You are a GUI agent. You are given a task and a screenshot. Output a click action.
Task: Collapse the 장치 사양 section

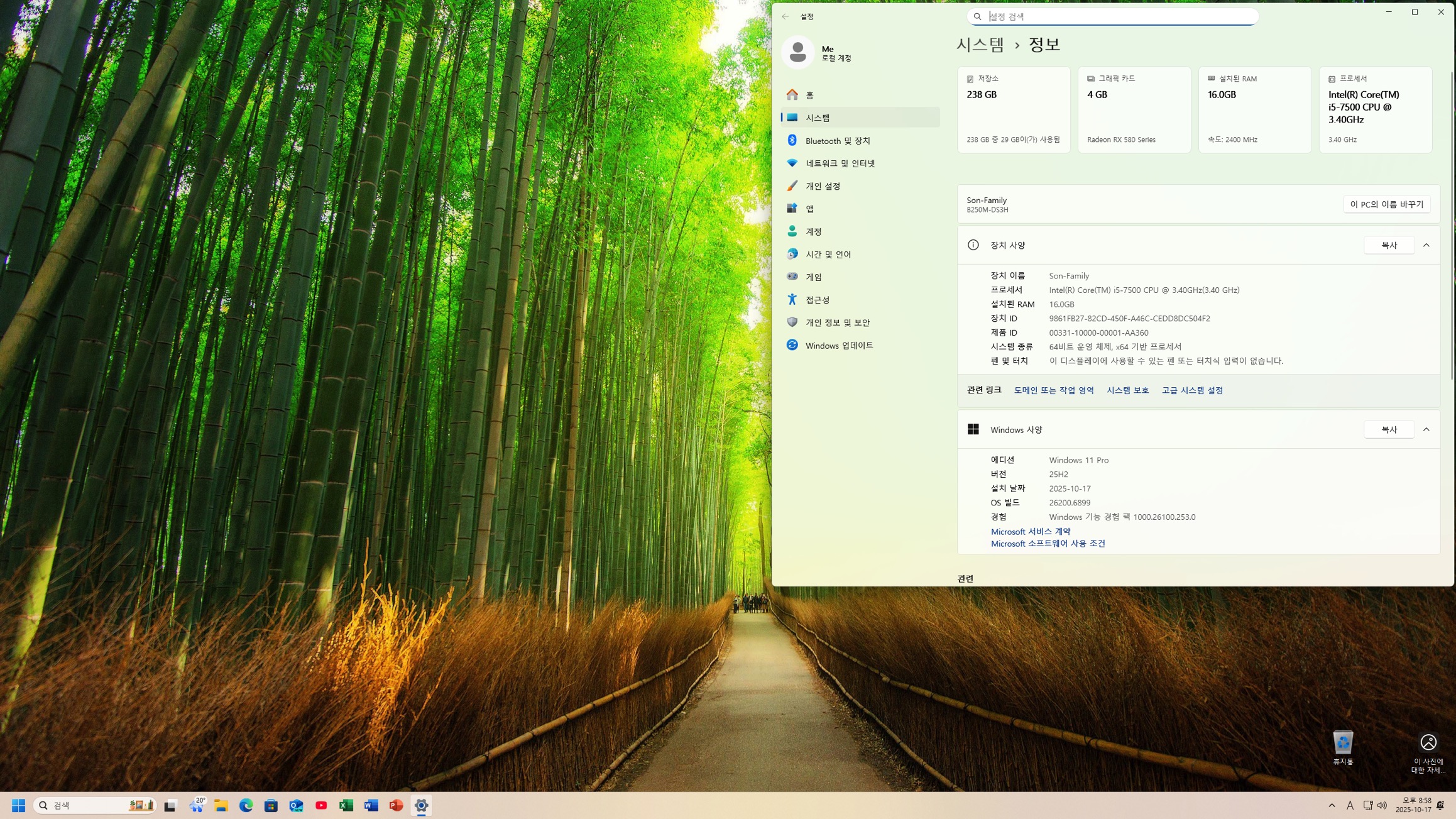click(1426, 245)
